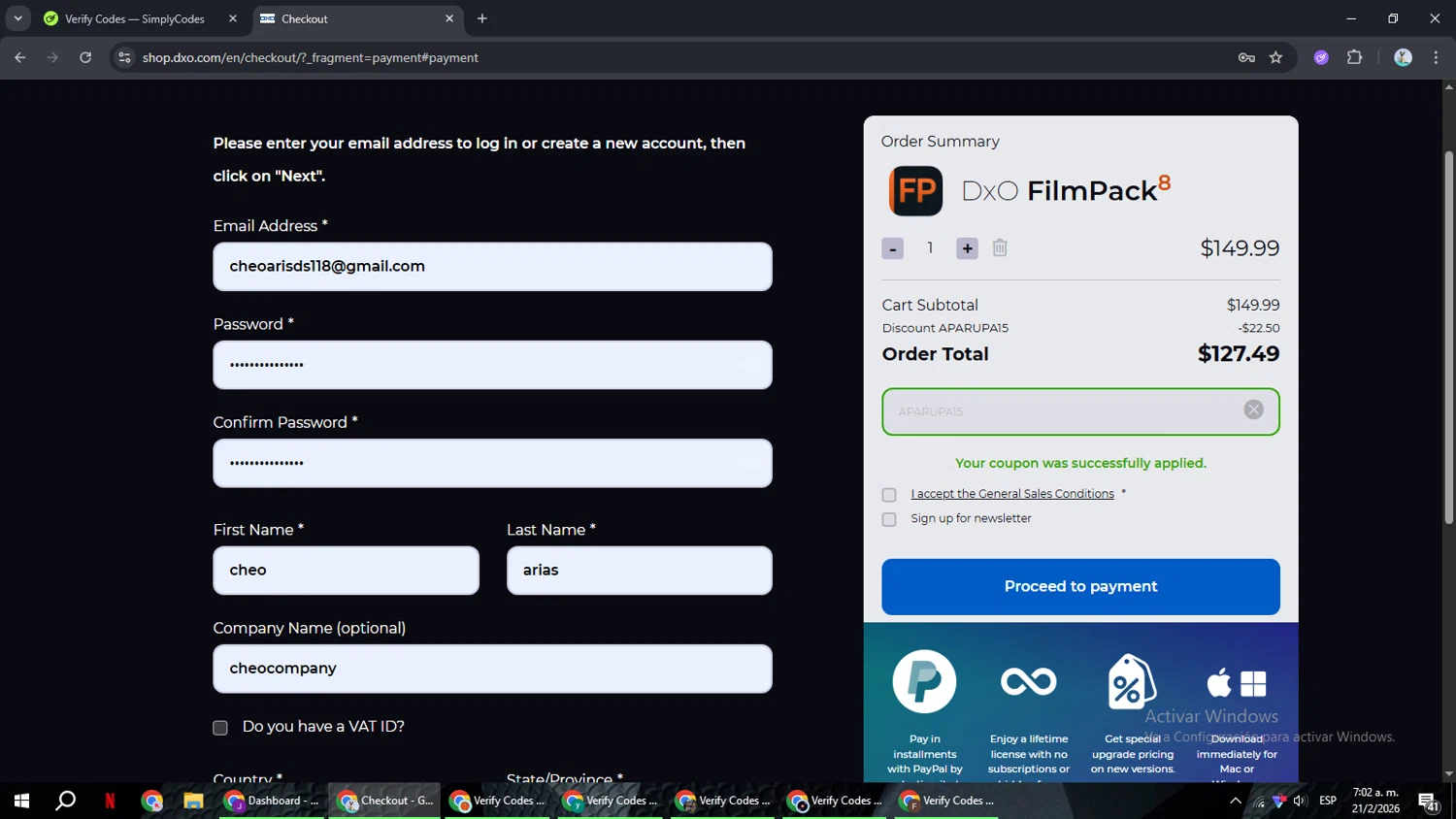Click the coupon successfully applied message
This screenshot has width=1456, height=819.
[x=1080, y=463]
